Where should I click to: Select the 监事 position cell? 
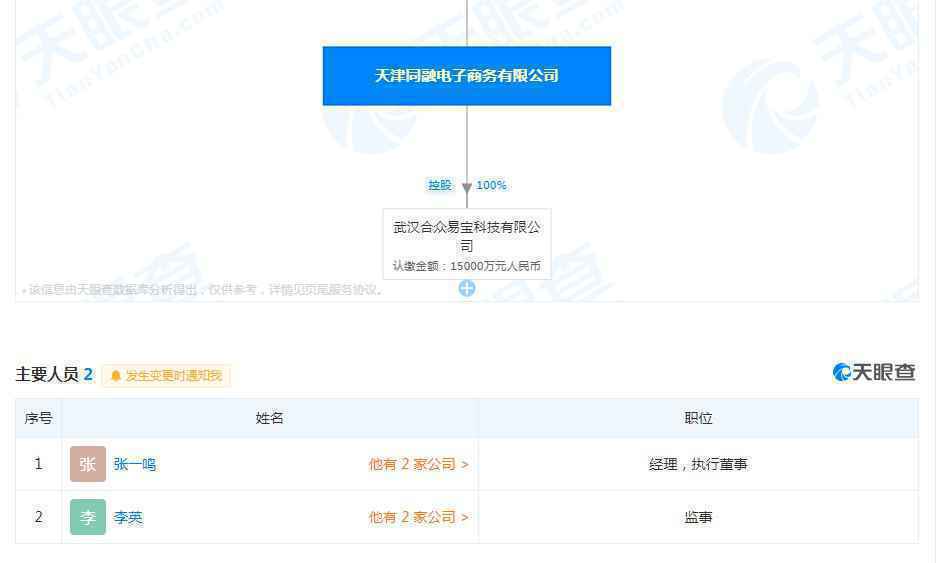698,517
